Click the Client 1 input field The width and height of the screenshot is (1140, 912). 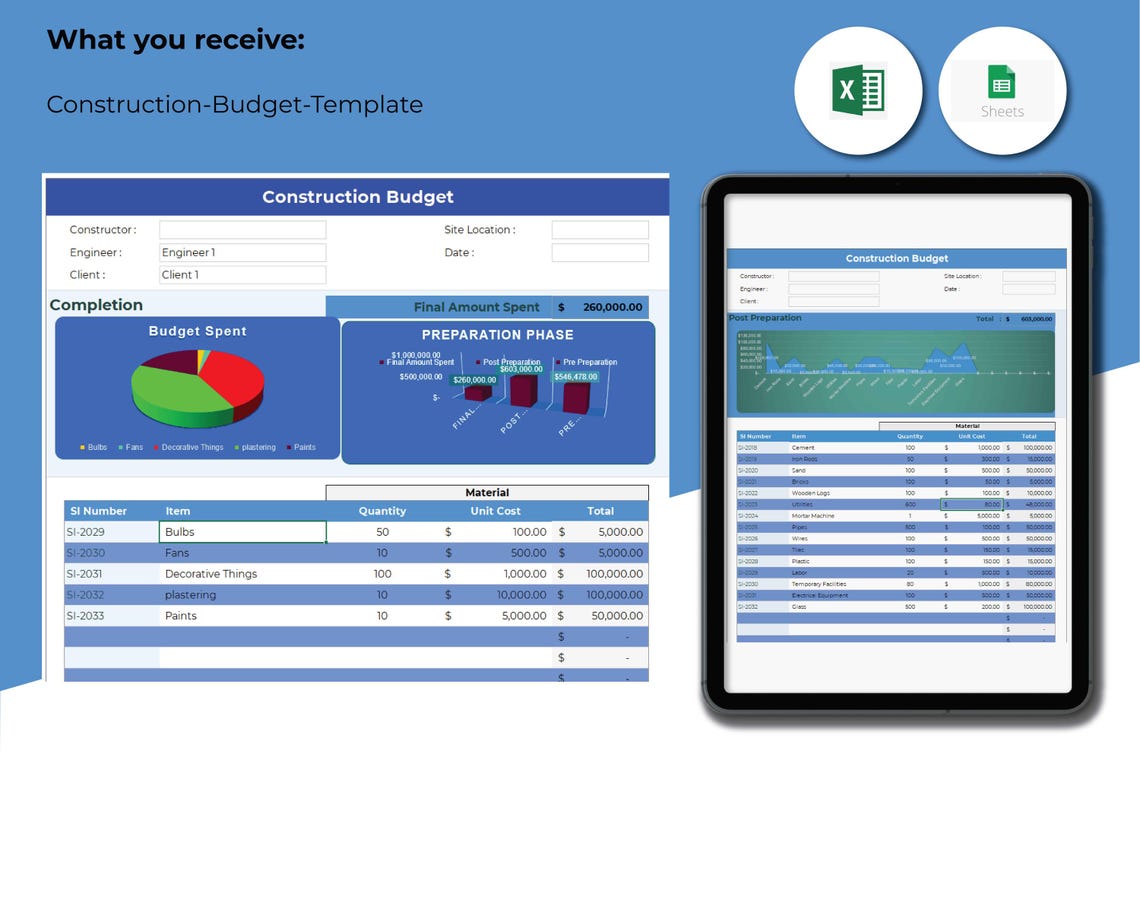coord(242,274)
